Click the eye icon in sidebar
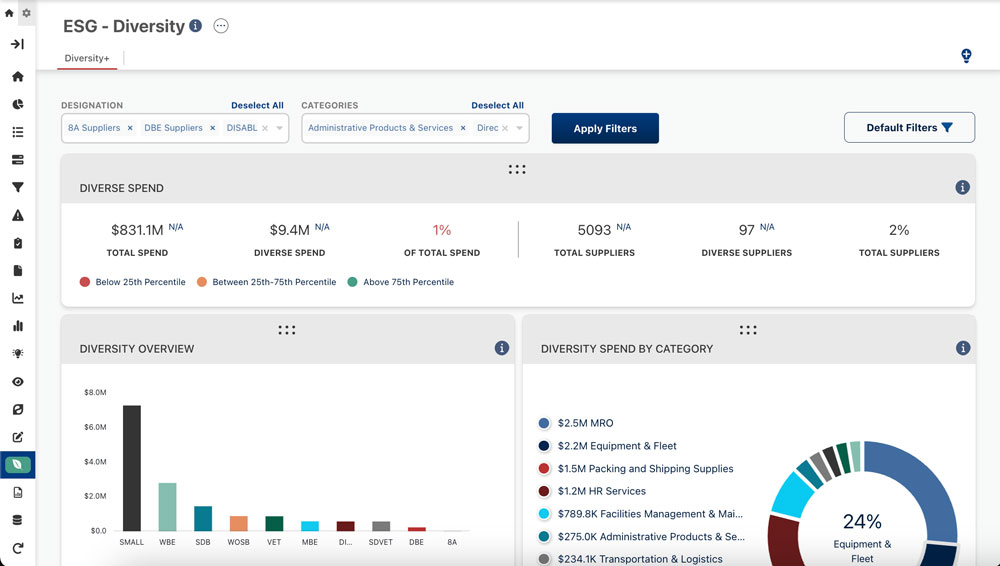 [x=18, y=382]
